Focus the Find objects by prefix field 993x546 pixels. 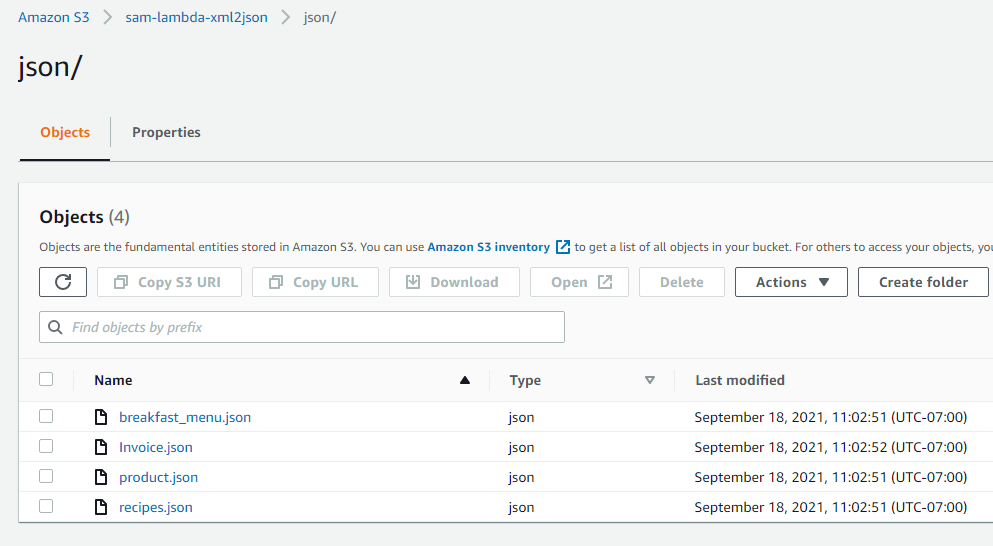310,327
